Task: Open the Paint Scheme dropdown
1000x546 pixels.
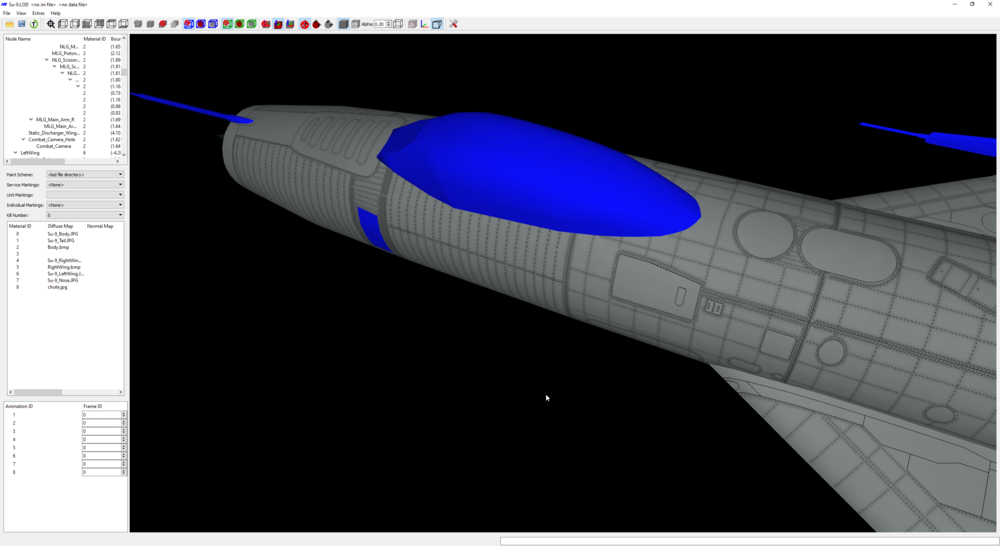Action: tap(85, 174)
